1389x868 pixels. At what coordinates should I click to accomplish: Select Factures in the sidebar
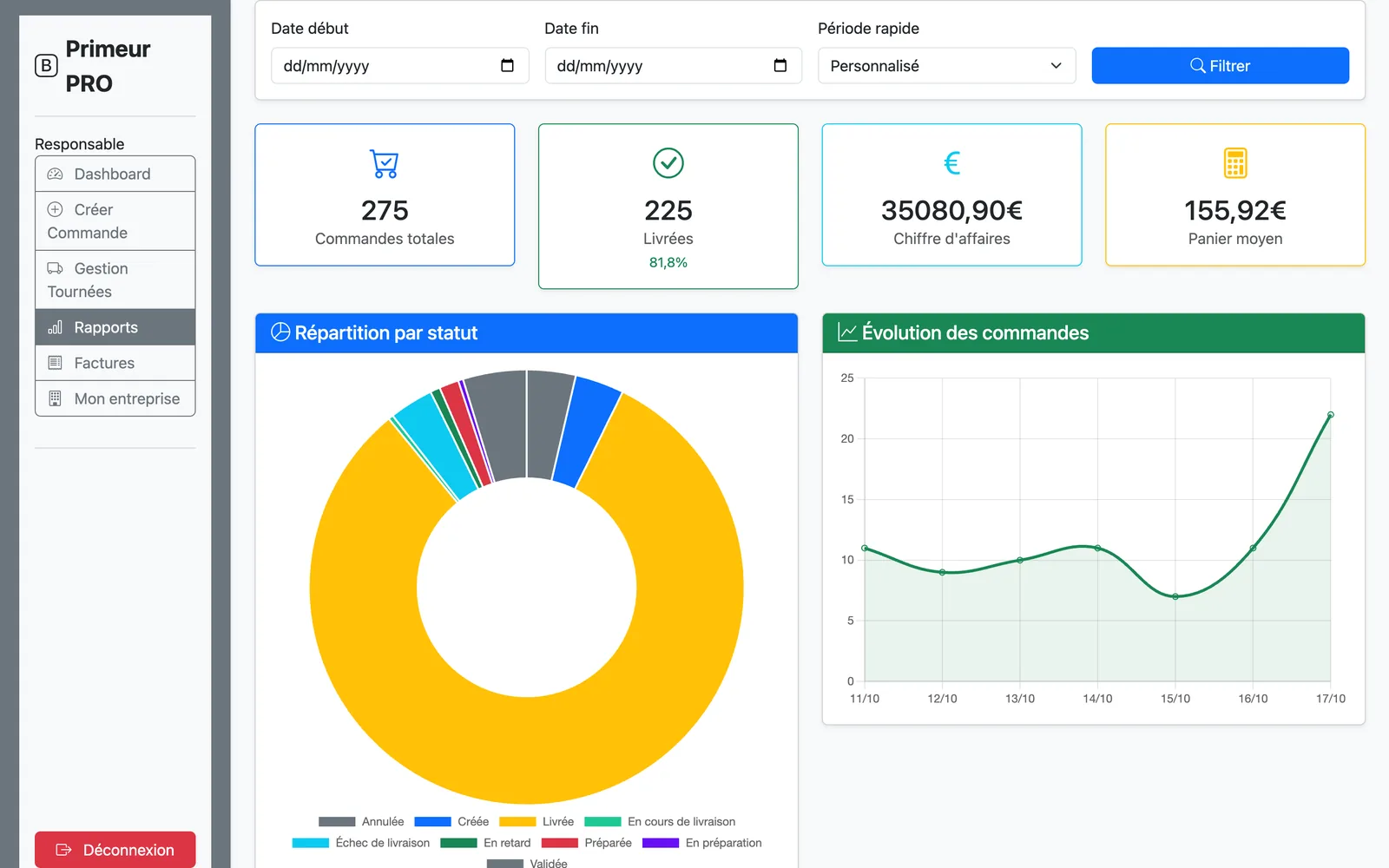115,363
